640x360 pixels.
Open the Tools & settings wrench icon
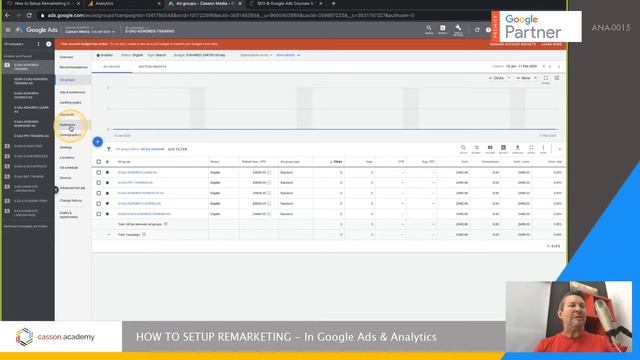(458, 29)
